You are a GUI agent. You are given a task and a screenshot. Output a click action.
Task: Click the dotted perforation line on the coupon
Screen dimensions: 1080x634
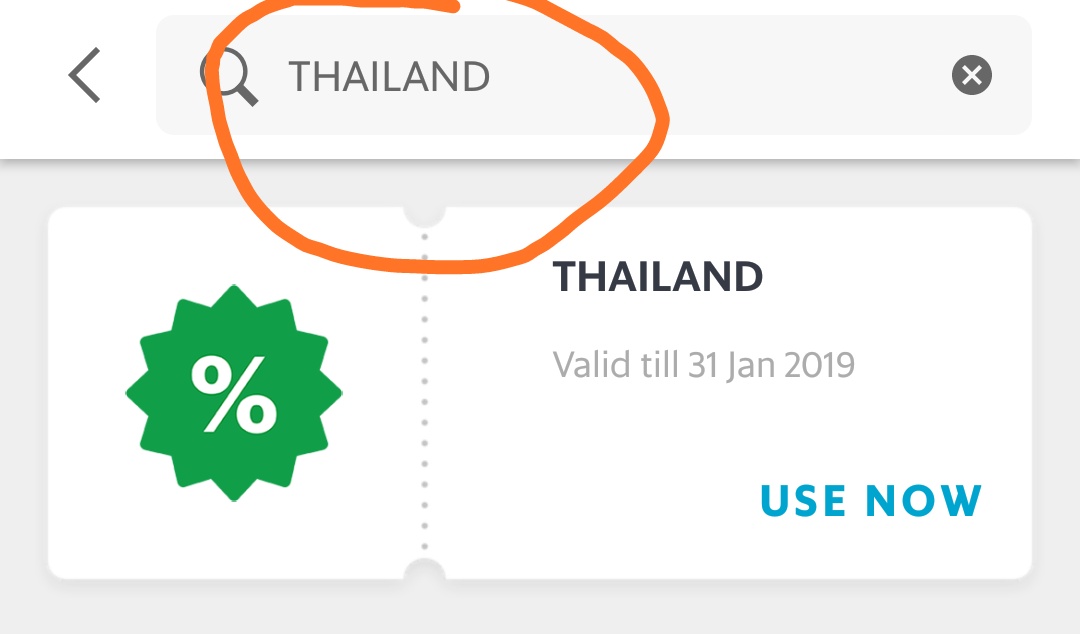pyautogui.click(x=424, y=400)
